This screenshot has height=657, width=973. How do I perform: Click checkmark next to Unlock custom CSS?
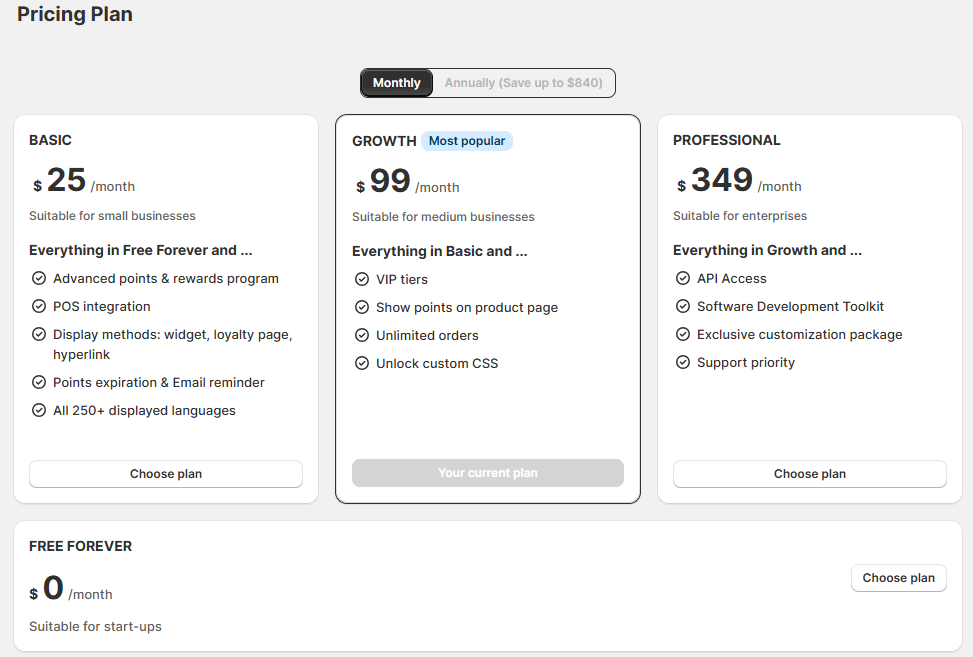click(x=362, y=364)
